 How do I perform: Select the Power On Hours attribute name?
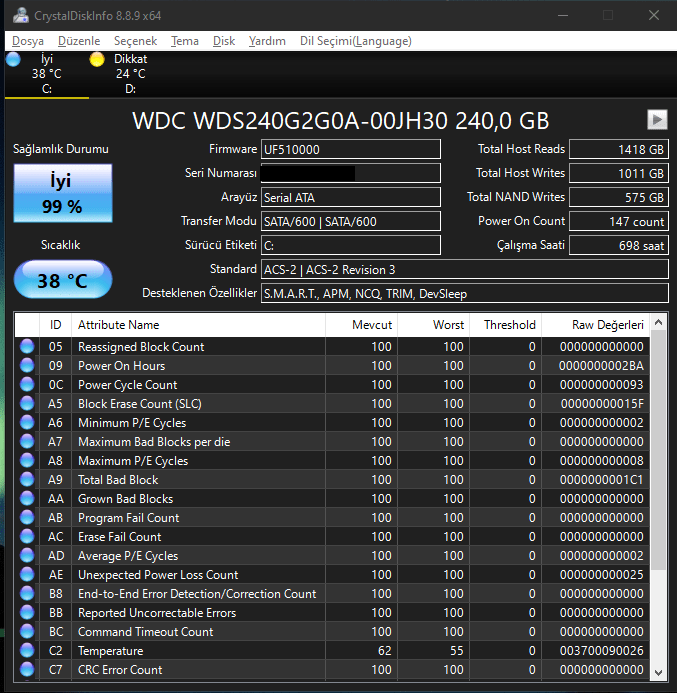coord(122,366)
